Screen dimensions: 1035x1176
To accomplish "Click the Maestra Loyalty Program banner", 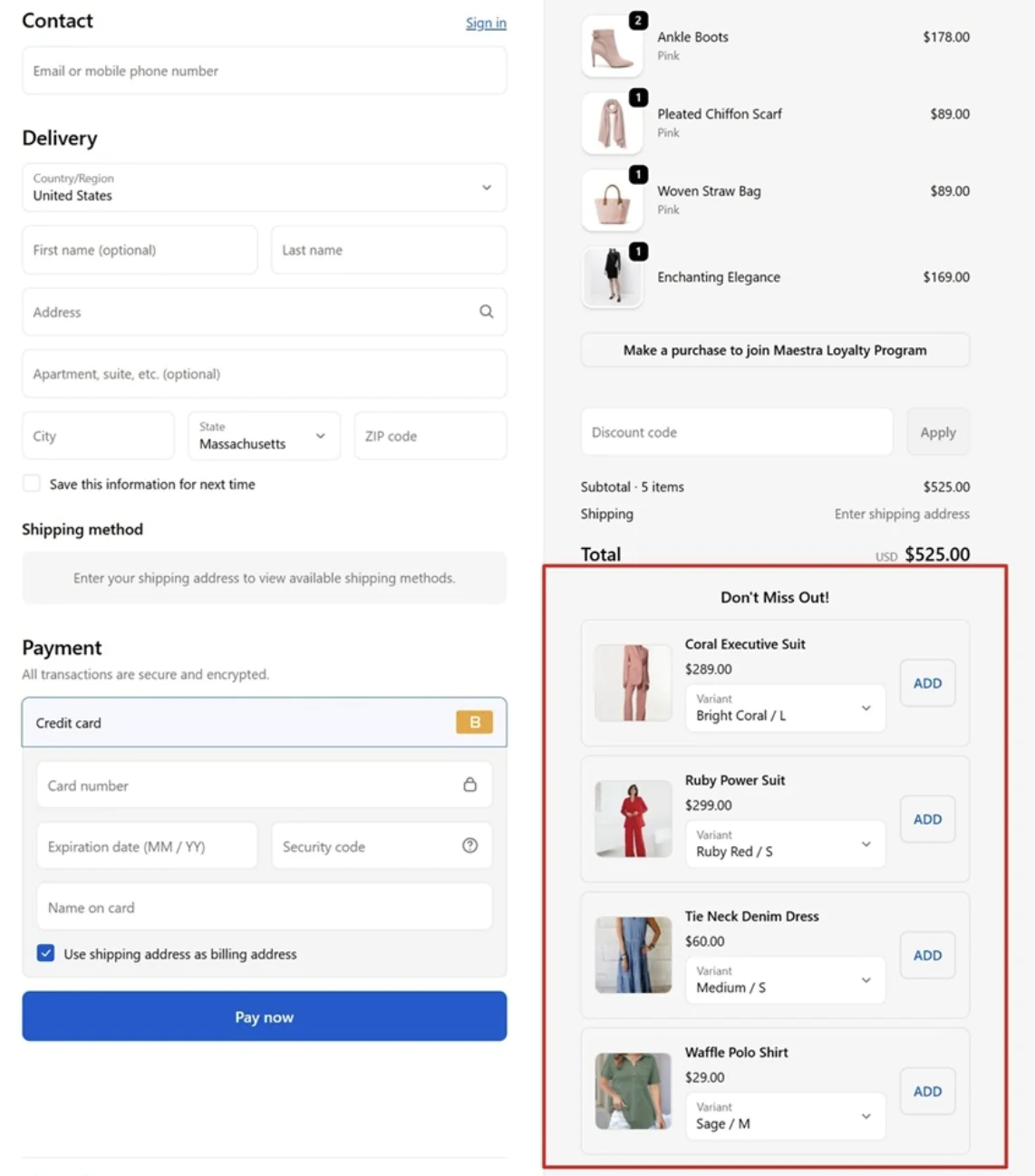I will 774,350.
